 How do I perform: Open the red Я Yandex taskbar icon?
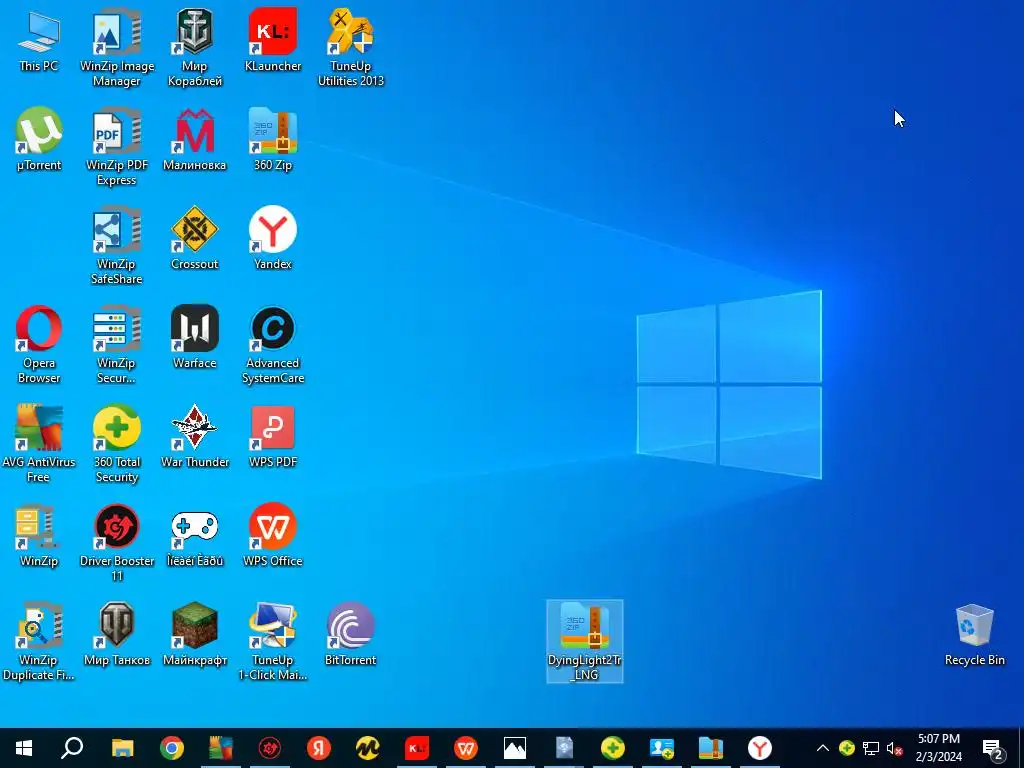pos(319,748)
